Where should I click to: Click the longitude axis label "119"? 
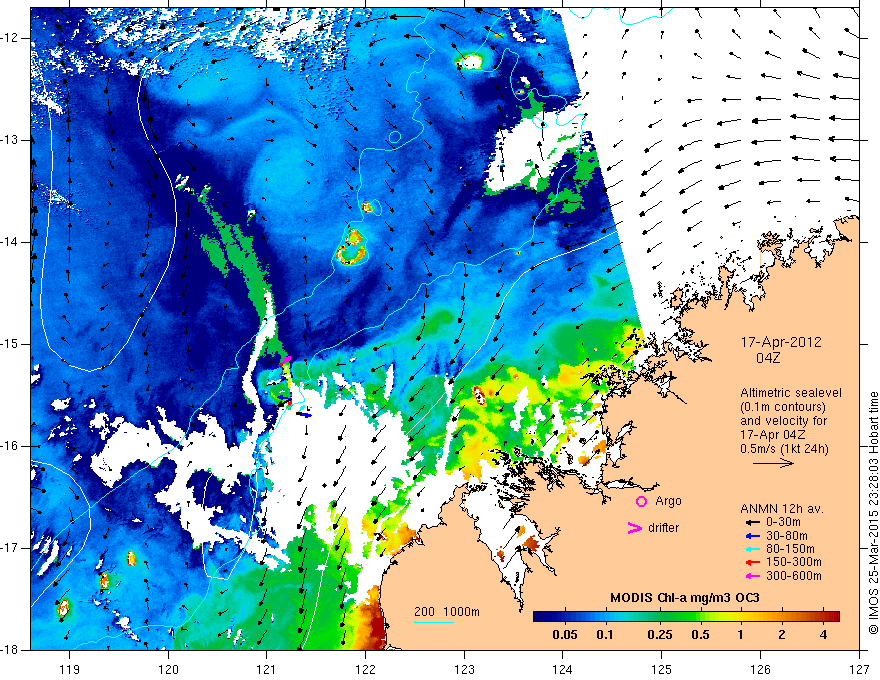tap(70, 669)
